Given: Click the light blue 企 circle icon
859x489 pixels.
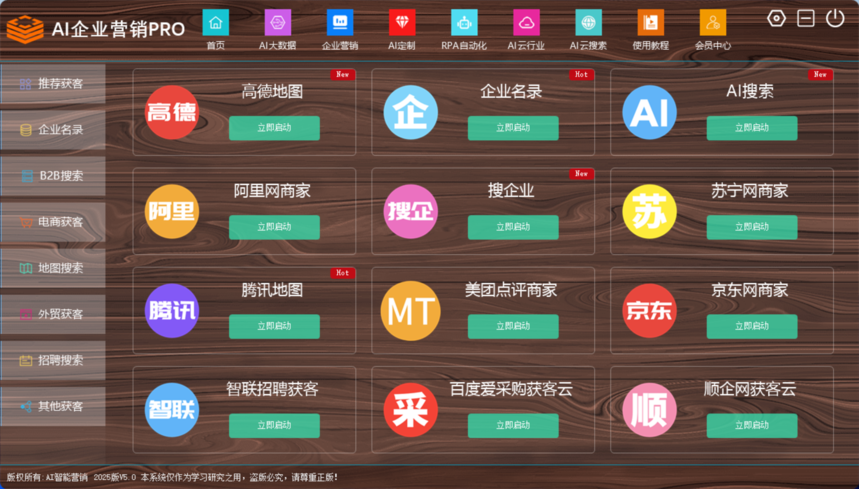Looking at the screenshot, I should coord(410,112).
